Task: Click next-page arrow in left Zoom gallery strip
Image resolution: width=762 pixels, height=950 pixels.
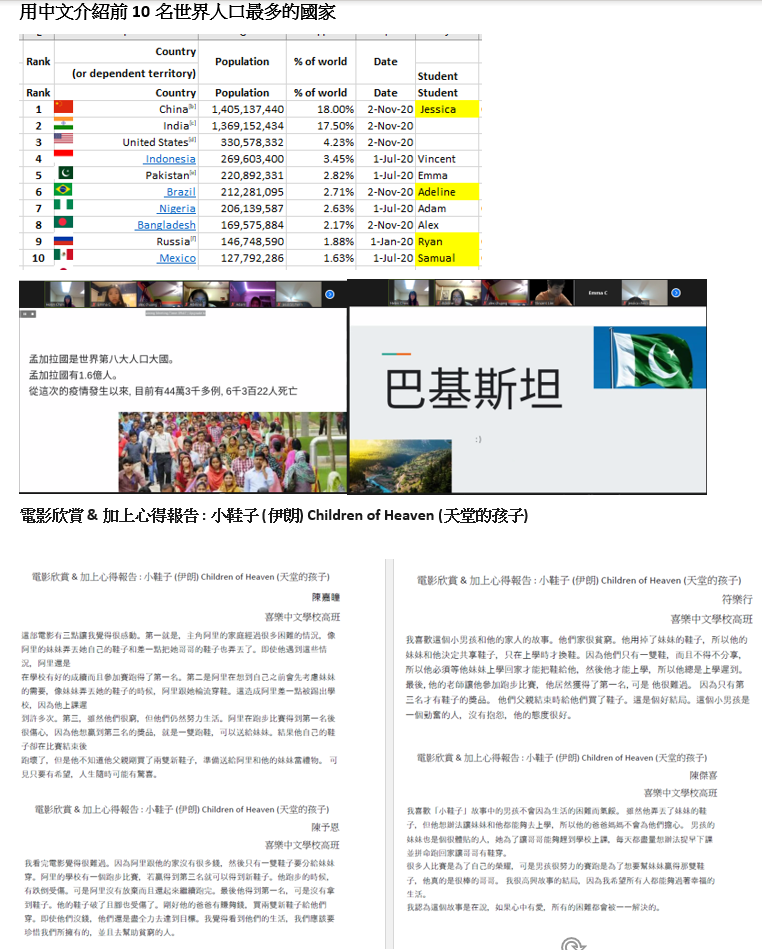Action: [329, 295]
